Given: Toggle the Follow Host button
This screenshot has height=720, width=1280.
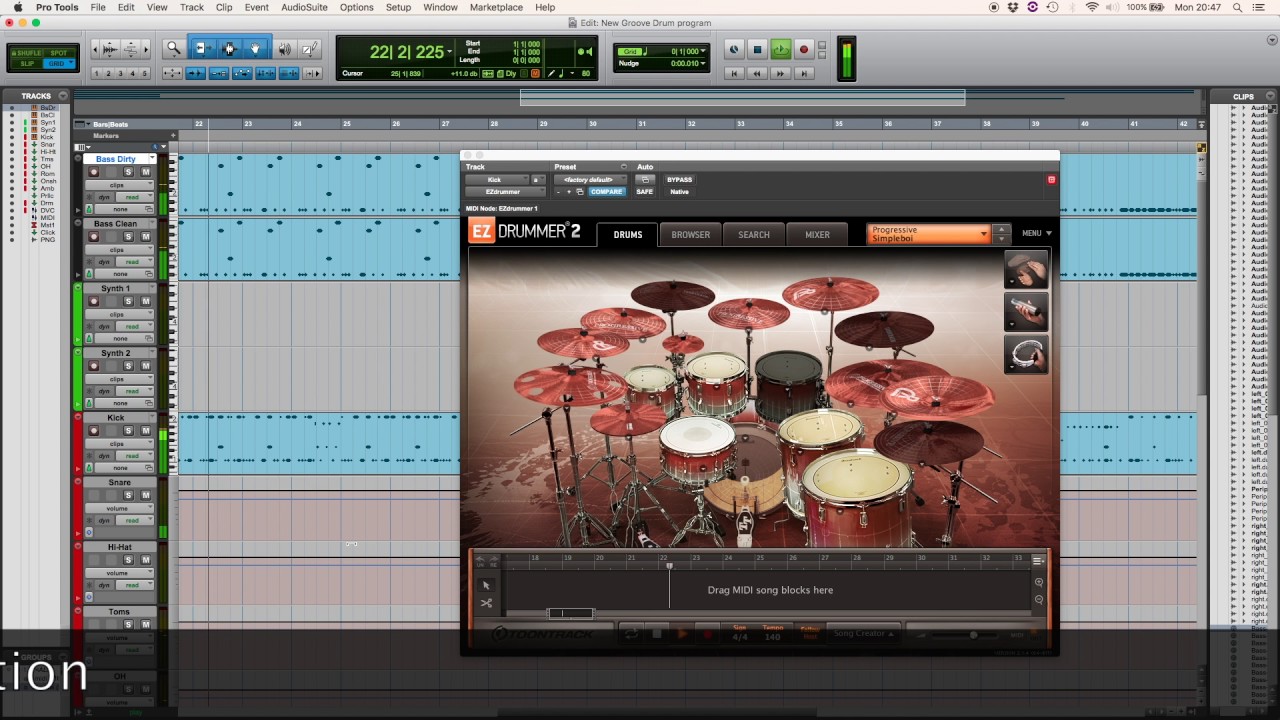Looking at the screenshot, I should [x=810, y=633].
